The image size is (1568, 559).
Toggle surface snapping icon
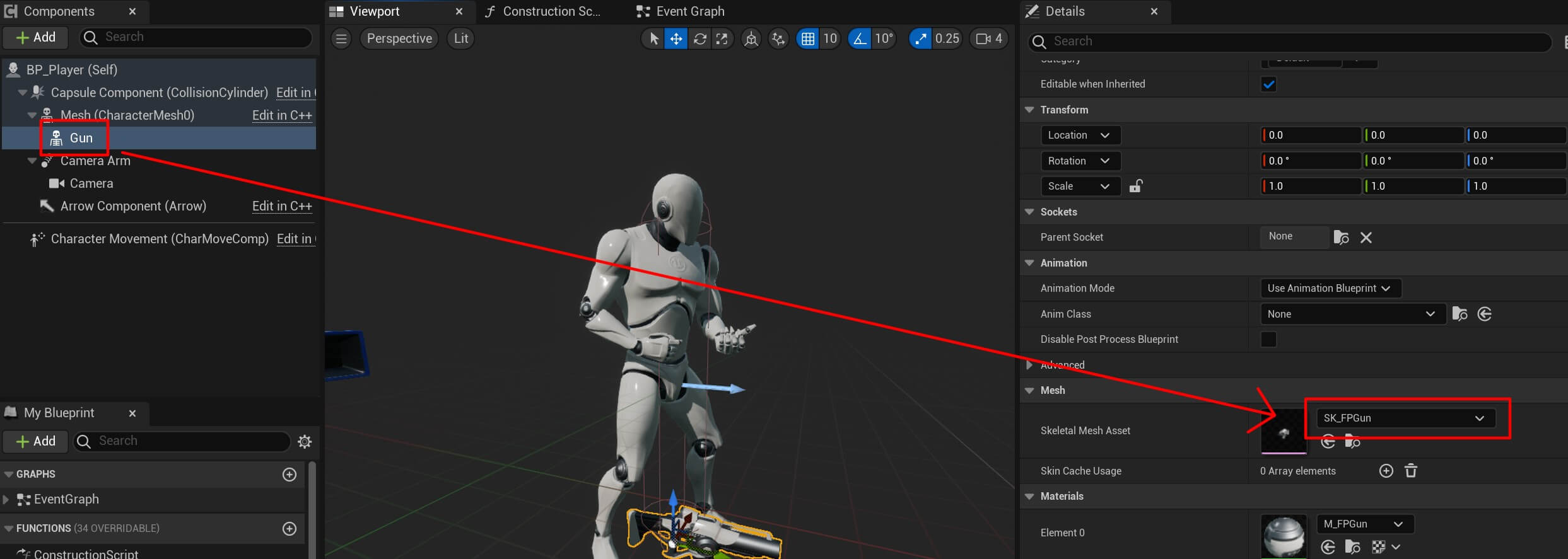pyautogui.click(x=779, y=39)
